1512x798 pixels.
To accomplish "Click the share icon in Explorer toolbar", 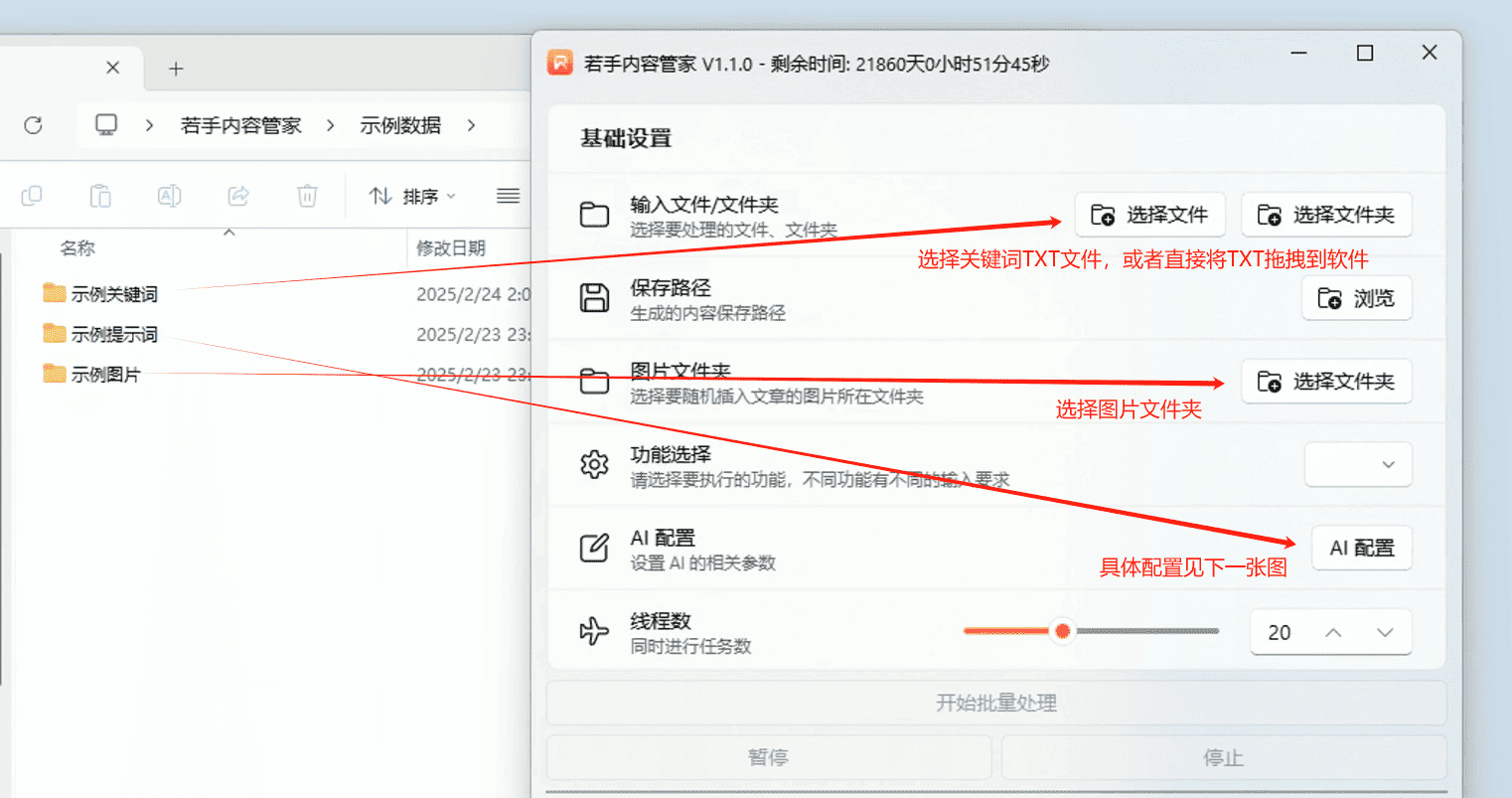I will pyautogui.click(x=238, y=196).
